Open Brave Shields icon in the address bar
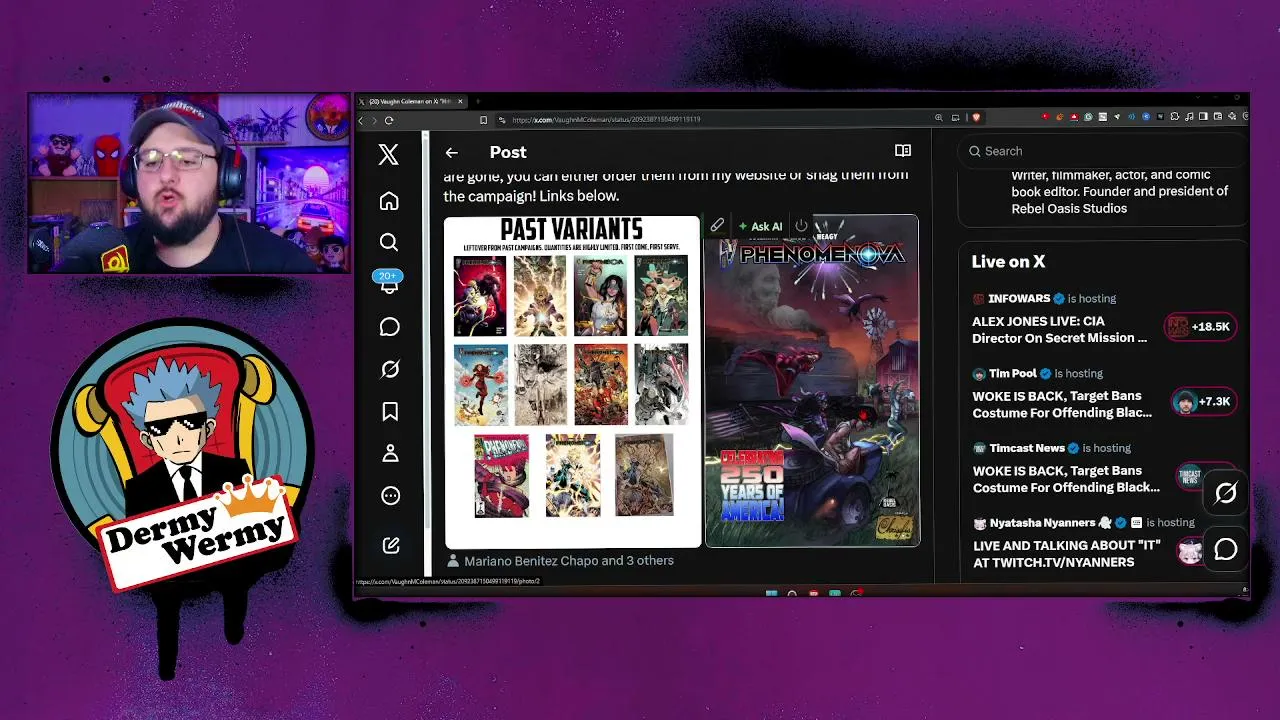Screen dimensions: 1280x720 tap(976, 118)
